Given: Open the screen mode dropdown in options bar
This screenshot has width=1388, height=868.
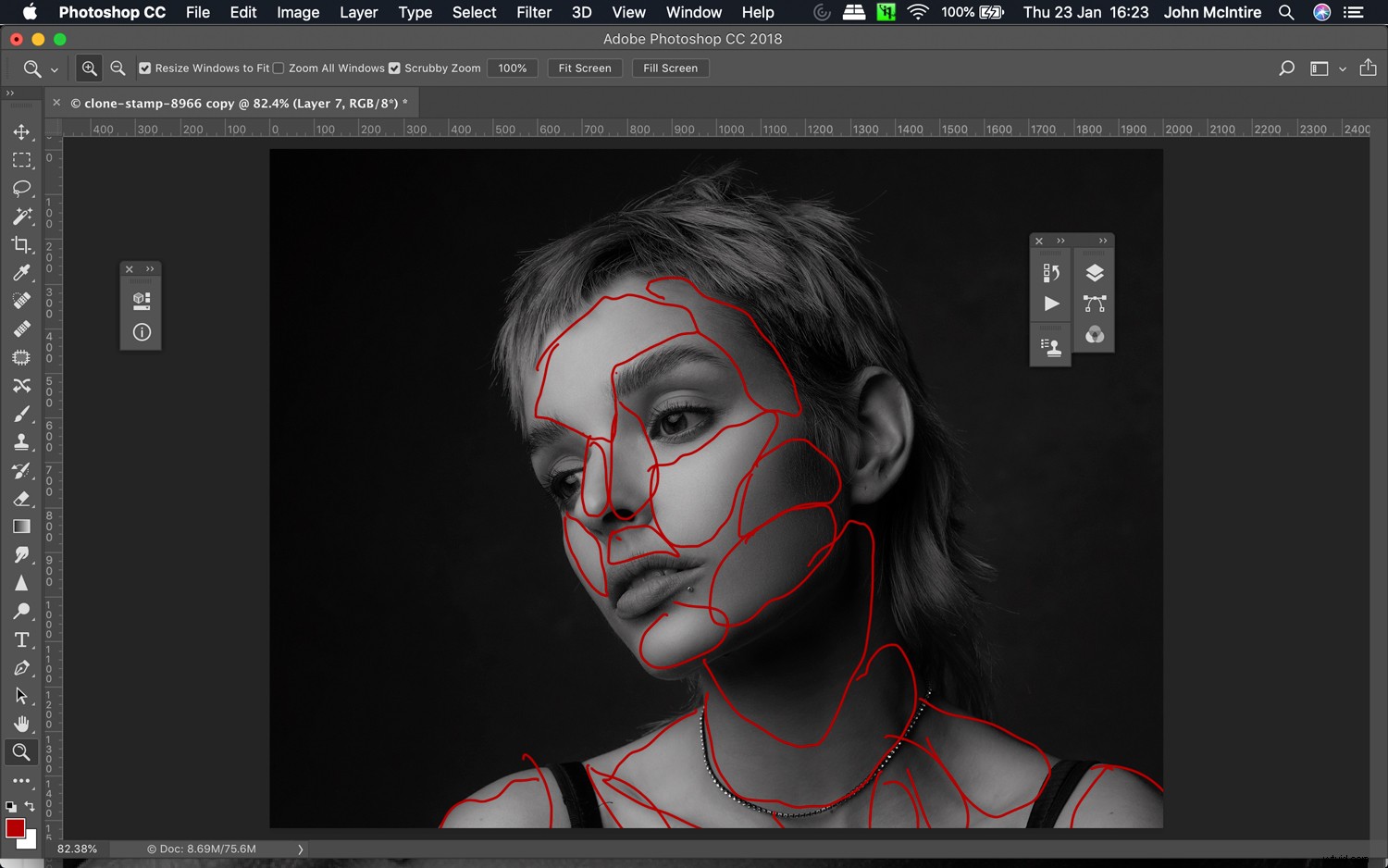Looking at the screenshot, I should pos(1343,68).
